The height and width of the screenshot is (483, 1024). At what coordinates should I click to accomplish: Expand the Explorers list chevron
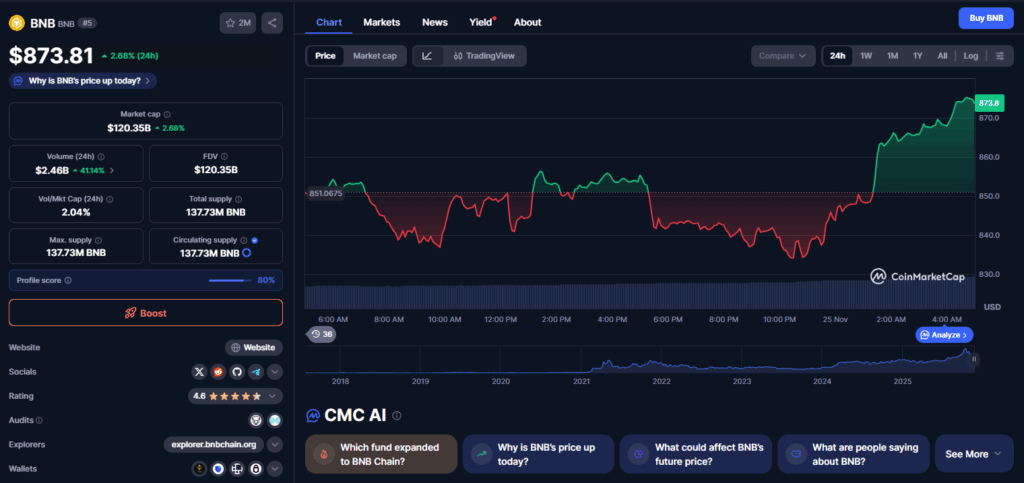(275, 444)
